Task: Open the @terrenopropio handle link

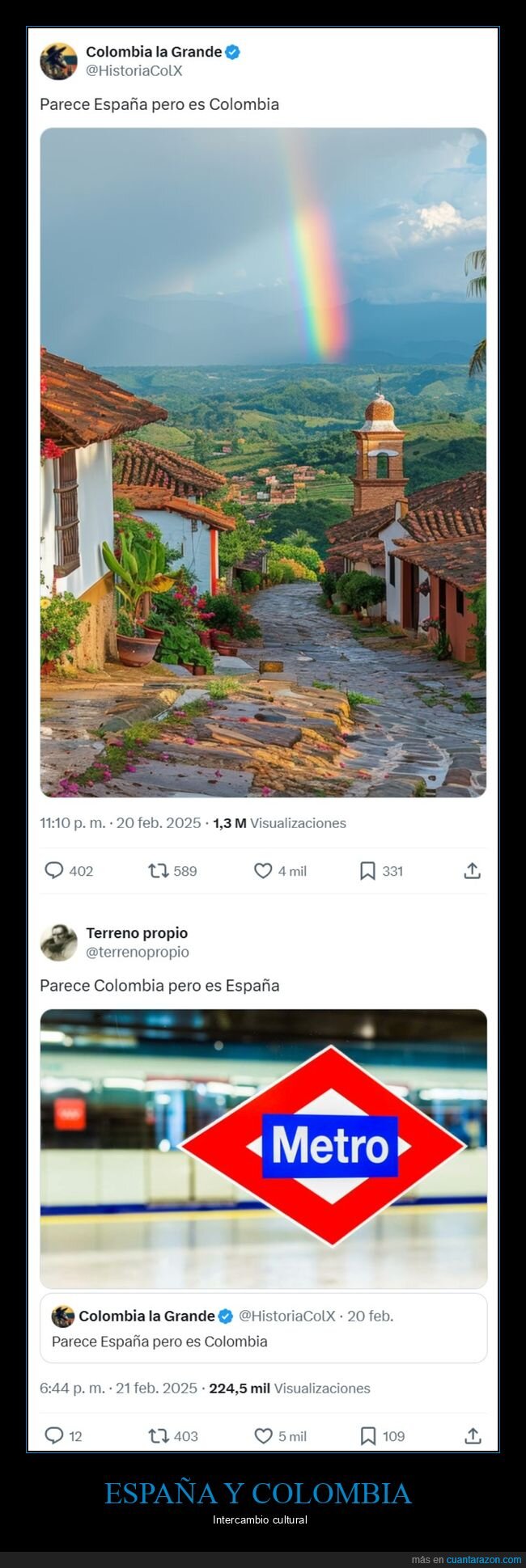Action: [x=138, y=953]
